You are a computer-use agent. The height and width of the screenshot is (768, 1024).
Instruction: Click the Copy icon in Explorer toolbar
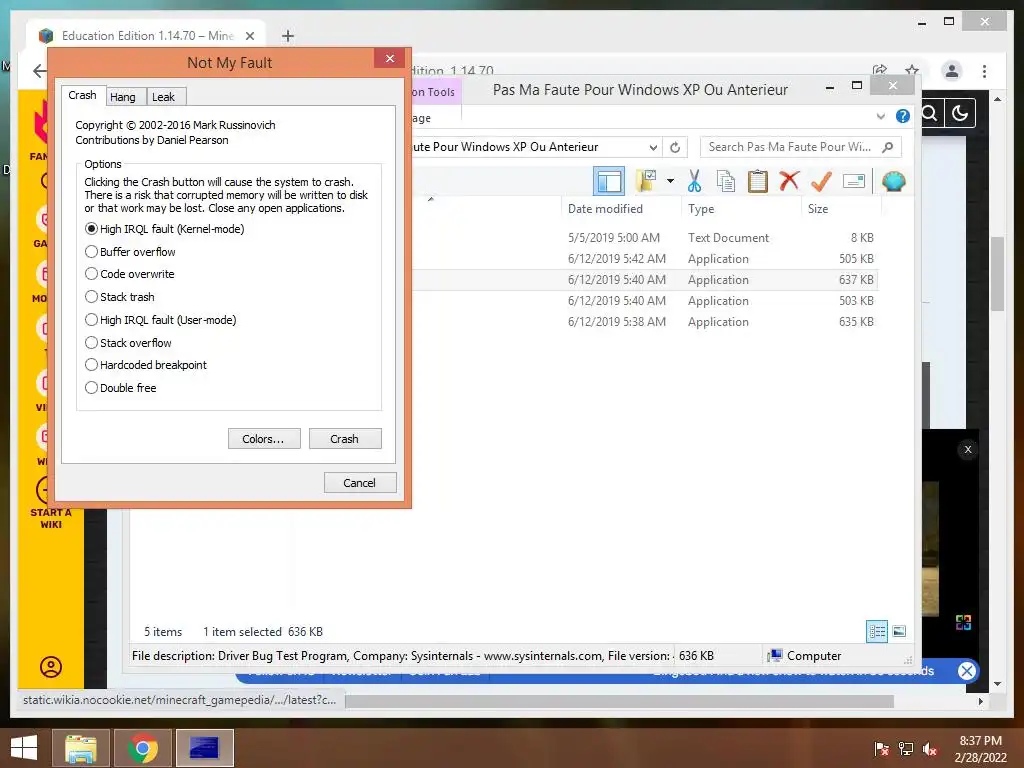[726, 181]
